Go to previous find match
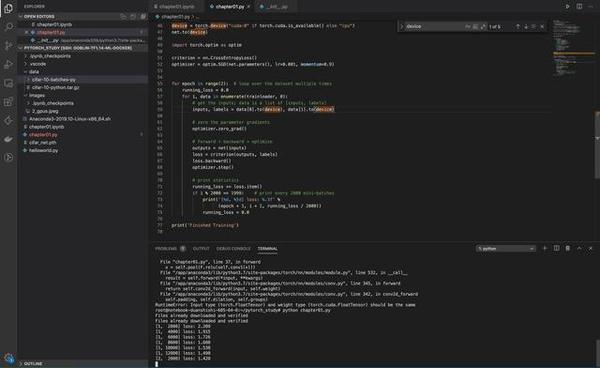The image size is (600, 368). (x=518, y=26)
